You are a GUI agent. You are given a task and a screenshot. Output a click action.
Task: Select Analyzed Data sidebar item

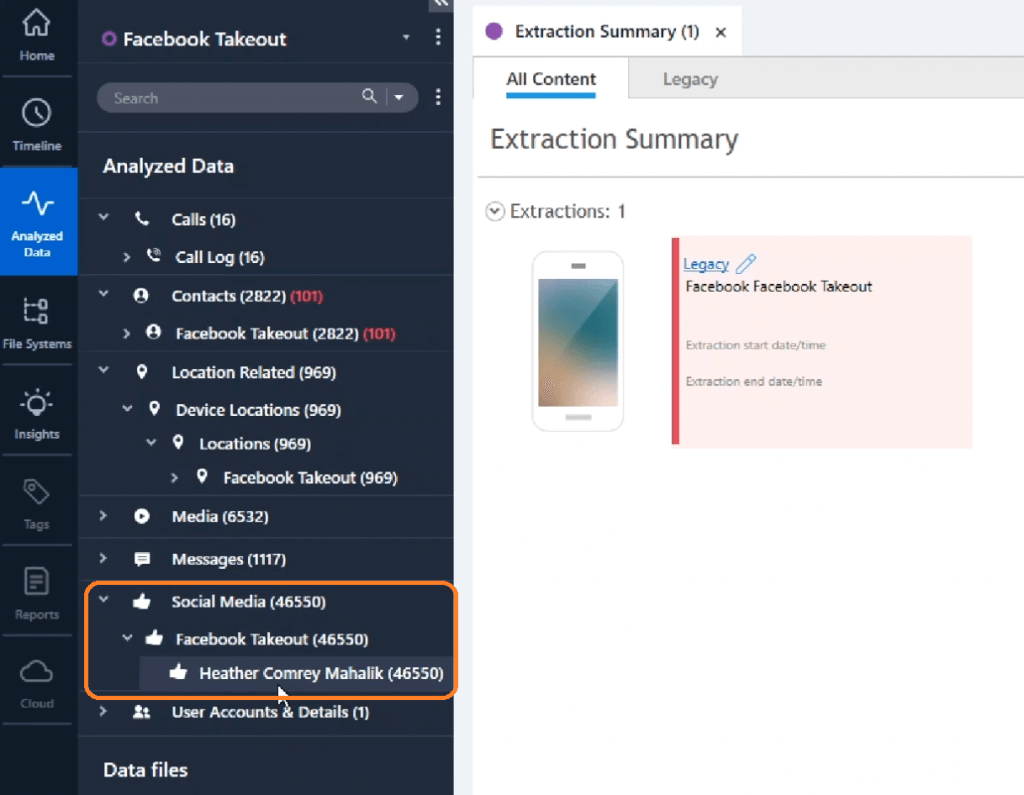coord(38,222)
